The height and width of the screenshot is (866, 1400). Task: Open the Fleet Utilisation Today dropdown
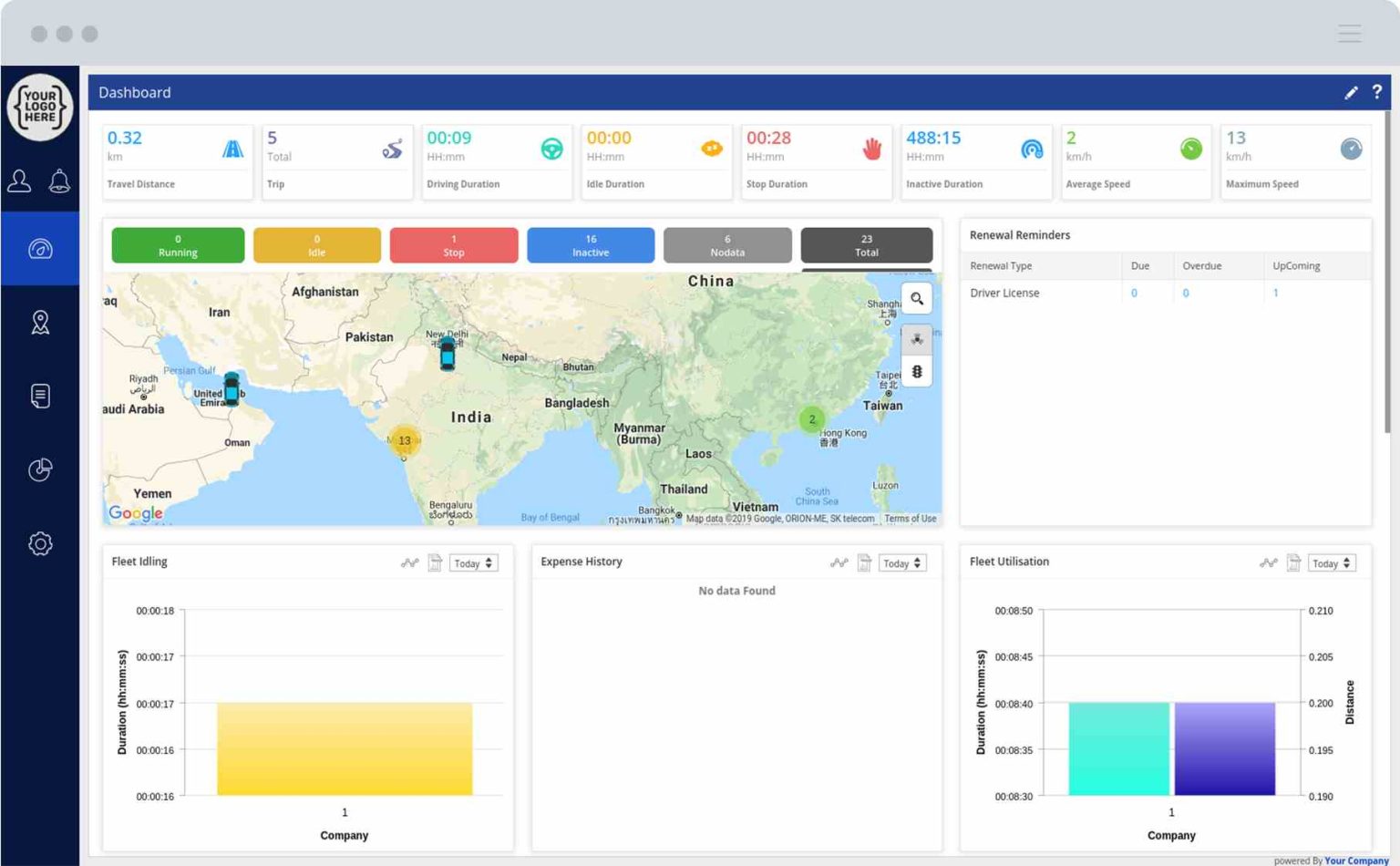[1332, 563]
